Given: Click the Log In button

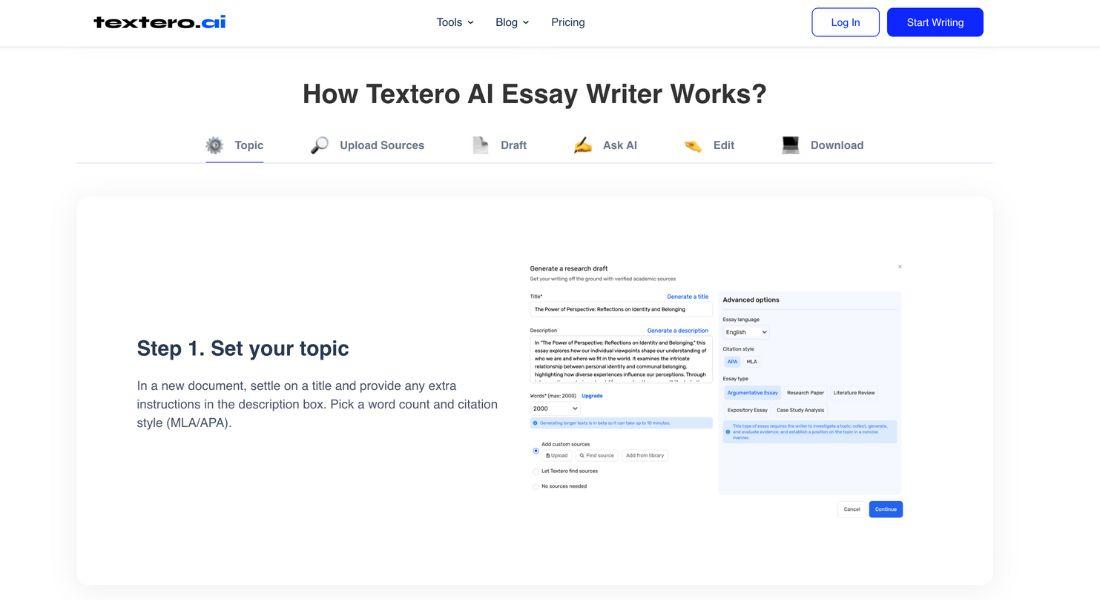Looking at the screenshot, I should coord(845,22).
